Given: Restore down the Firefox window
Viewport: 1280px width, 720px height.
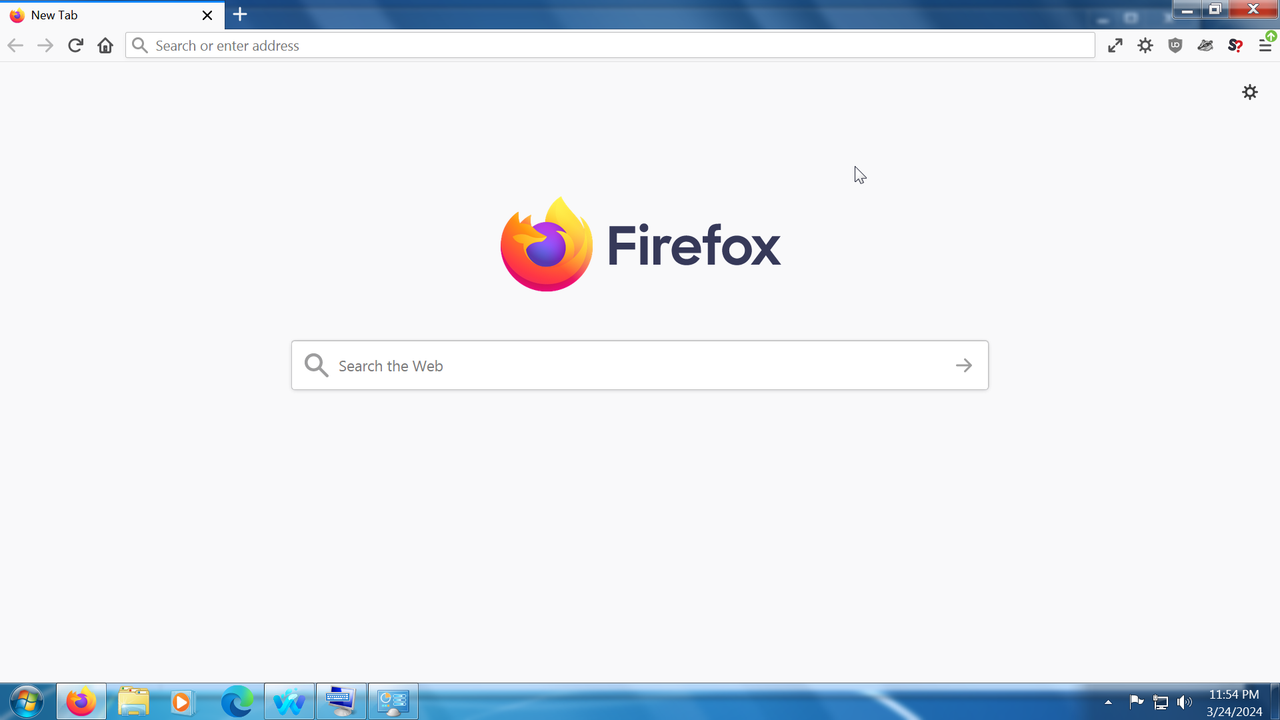Looking at the screenshot, I should 1215,9.
